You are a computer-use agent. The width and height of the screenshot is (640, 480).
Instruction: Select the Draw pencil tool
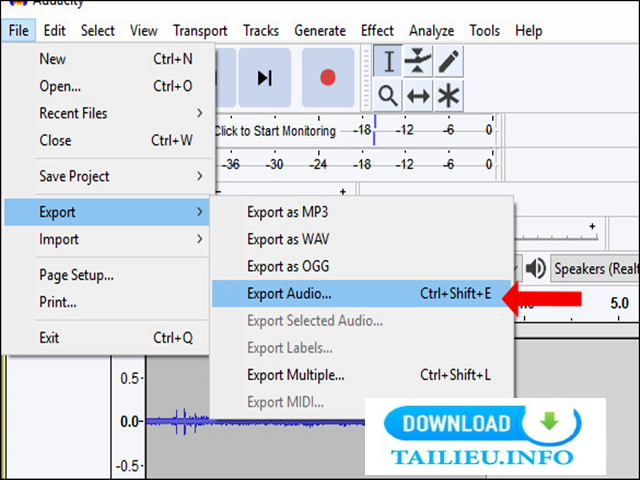pyautogui.click(x=449, y=61)
